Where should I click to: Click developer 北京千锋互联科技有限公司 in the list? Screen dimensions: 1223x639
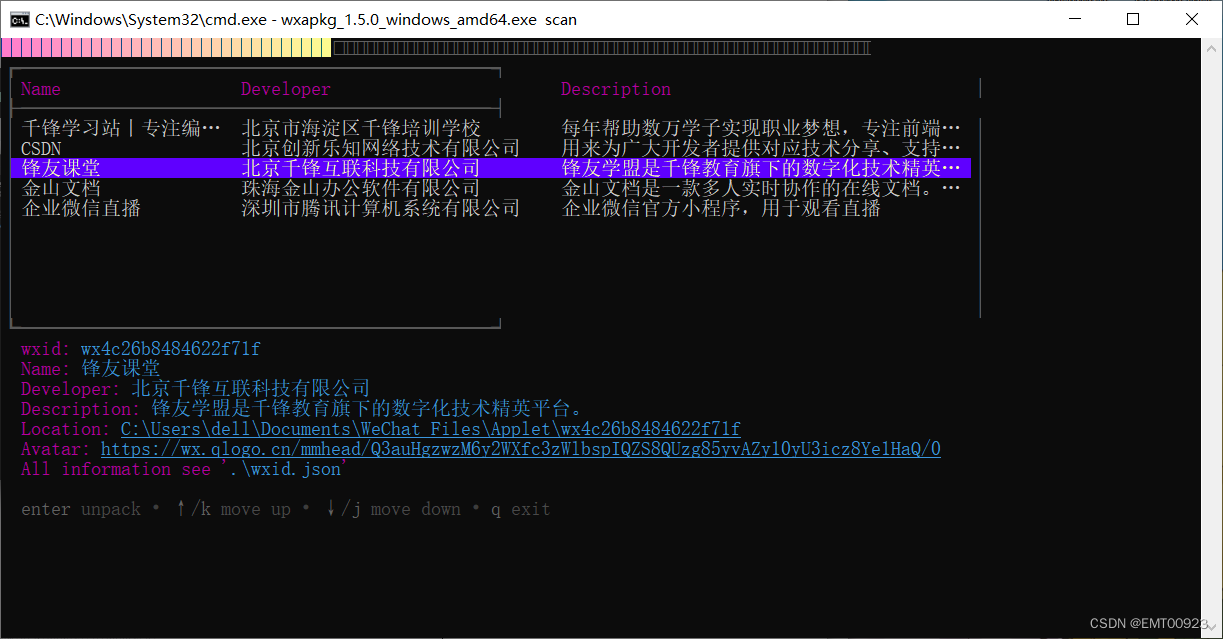click(x=361, y=168)
